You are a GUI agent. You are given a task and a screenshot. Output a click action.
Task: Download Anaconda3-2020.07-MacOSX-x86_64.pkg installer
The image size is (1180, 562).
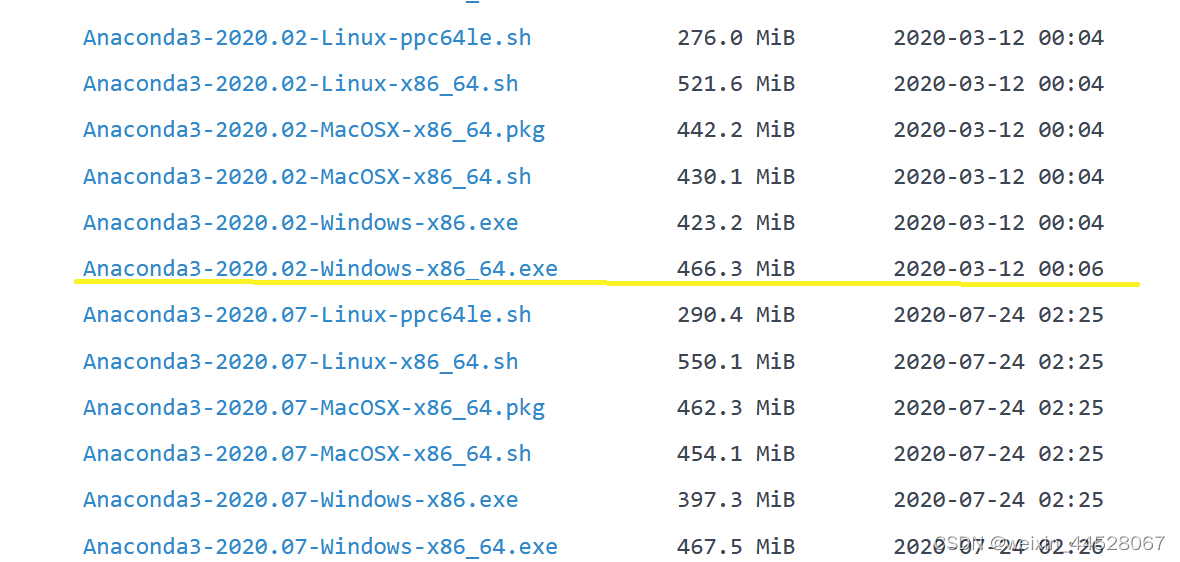click(x=314, y=408)
